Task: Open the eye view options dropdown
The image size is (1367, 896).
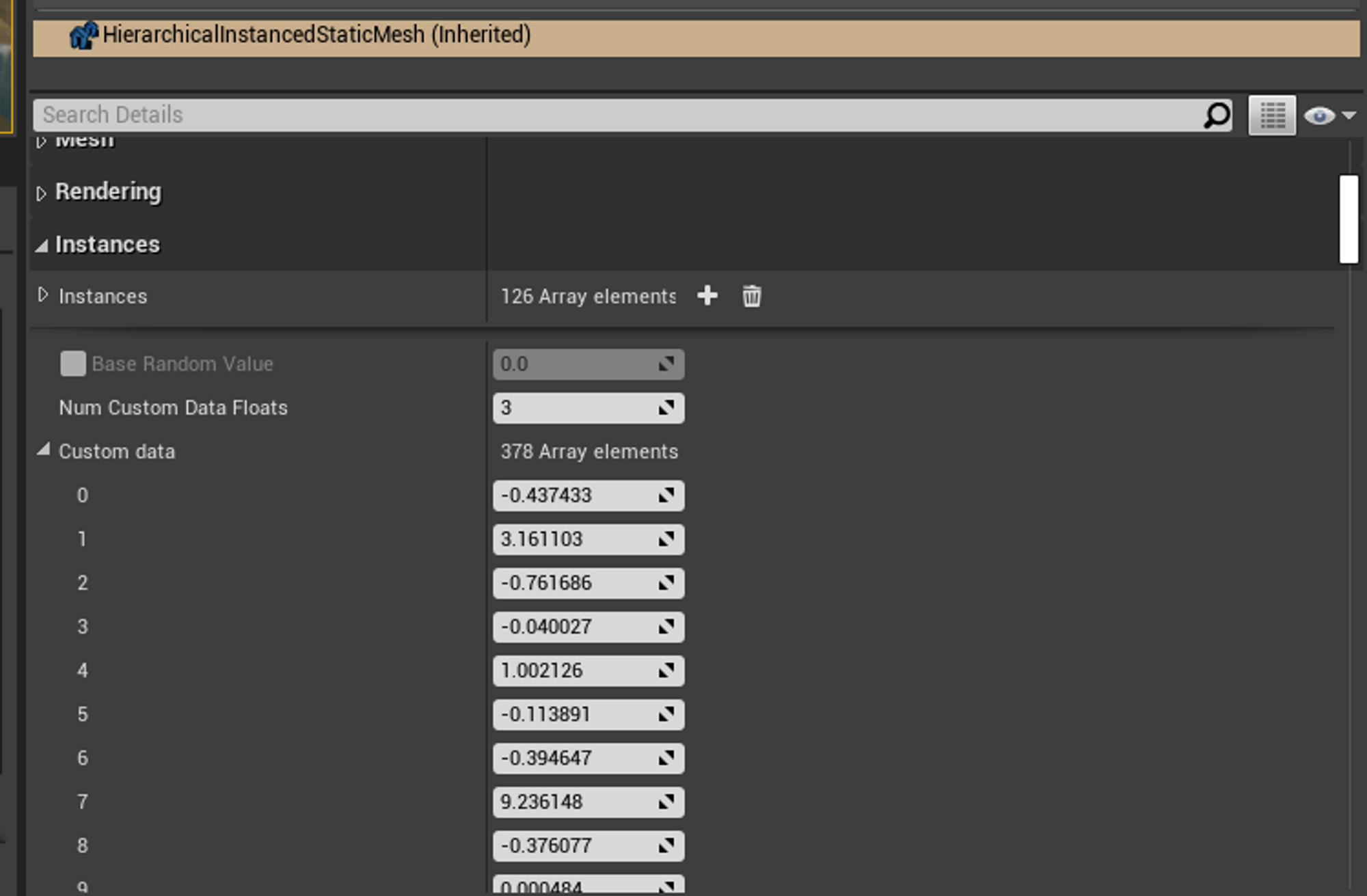Action: coord(1329,116)
